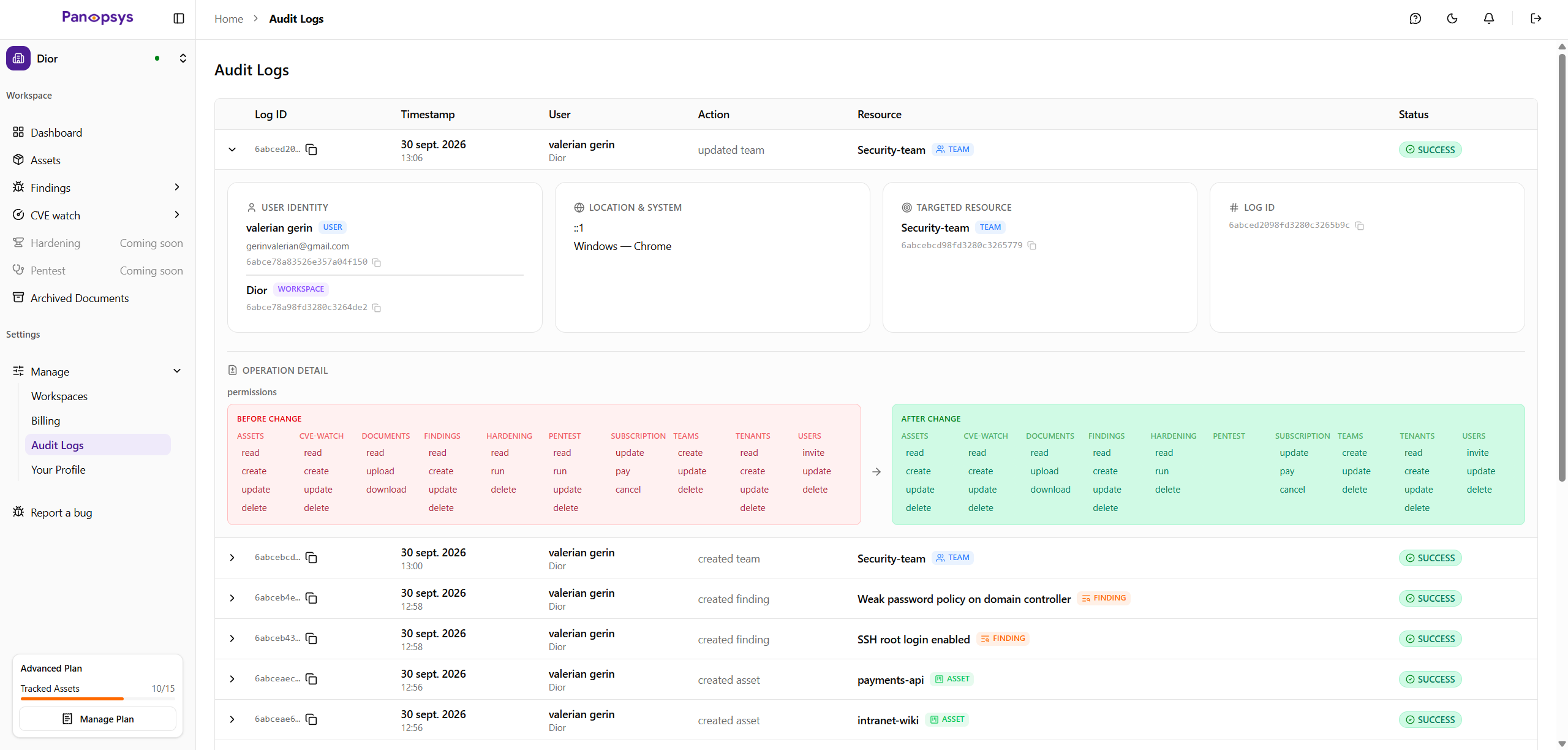The image size is (1568, 750).
Task: Open the Dior workspace switcher
Action: pyautogui.click(x=183, y=58)
